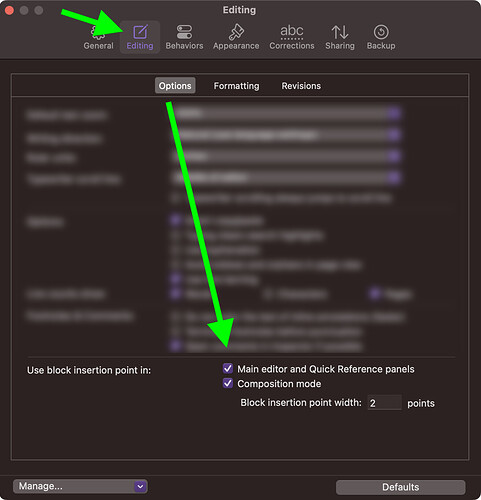Select the Options tab
The height and width of the screenshot is (500, 481).
pos(175,86)
